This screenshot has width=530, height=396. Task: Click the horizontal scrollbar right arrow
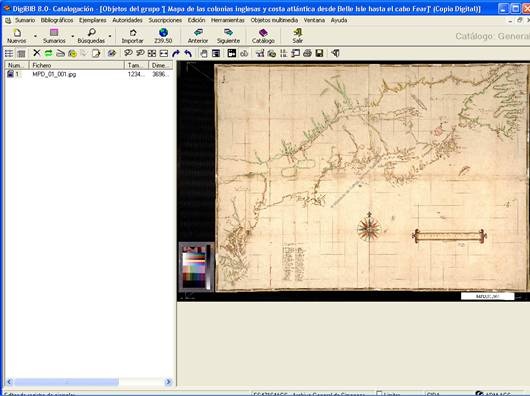[x=168, y=382]
